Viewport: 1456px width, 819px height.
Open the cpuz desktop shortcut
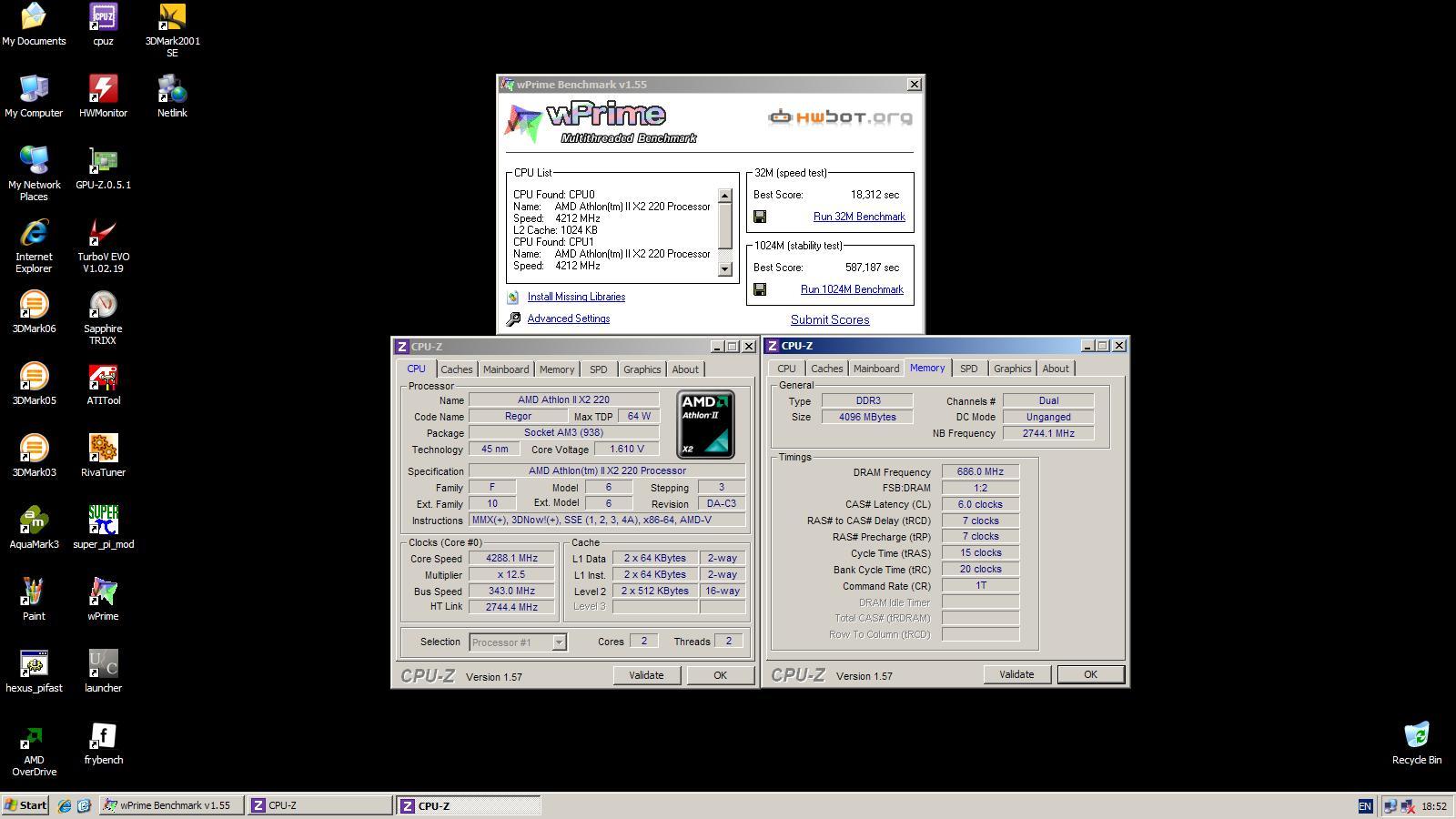pos(103,25)
